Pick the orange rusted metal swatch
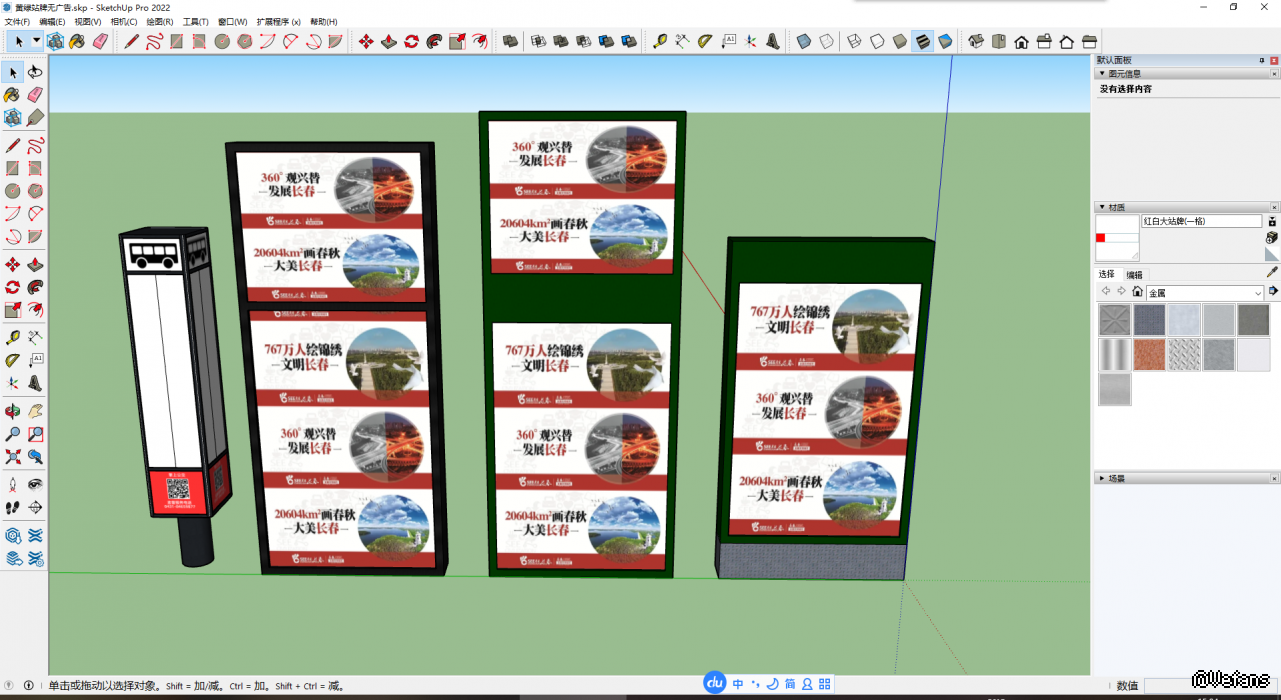 tap(1149, 354)
